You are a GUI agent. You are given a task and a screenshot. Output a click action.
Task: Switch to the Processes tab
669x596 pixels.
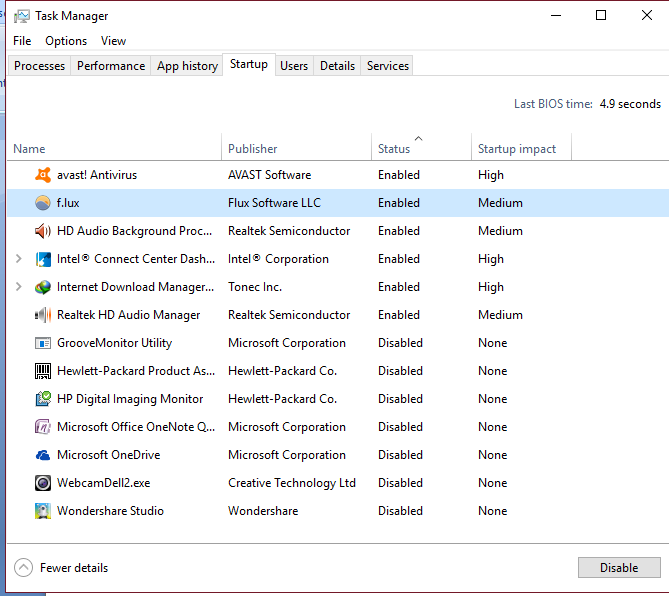(39, 66)
